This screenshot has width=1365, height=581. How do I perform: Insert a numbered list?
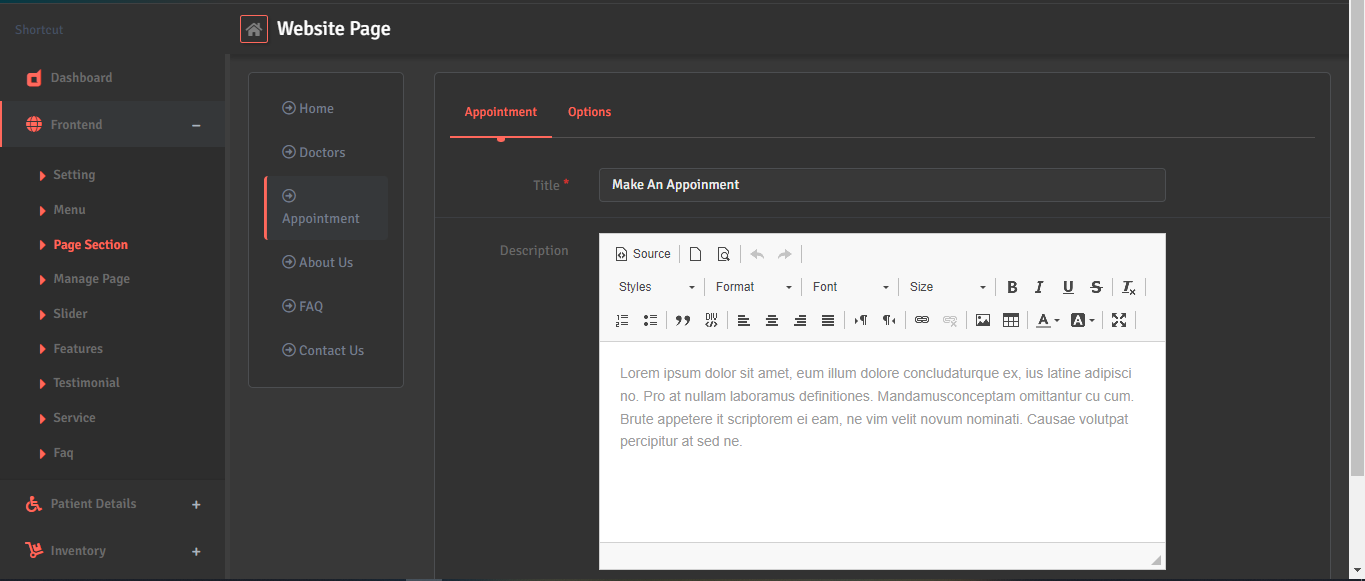622,320
